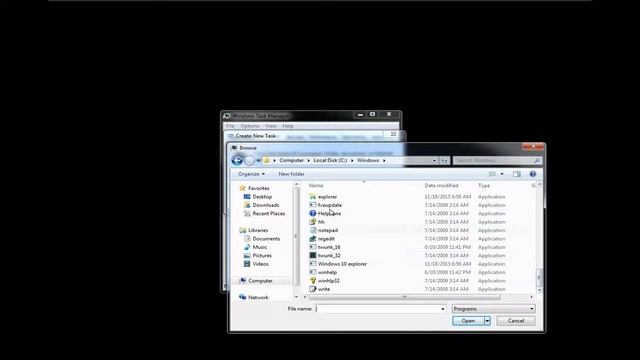Click the Open button
This screenshot has height=360, width=640.
coord(468,321)
